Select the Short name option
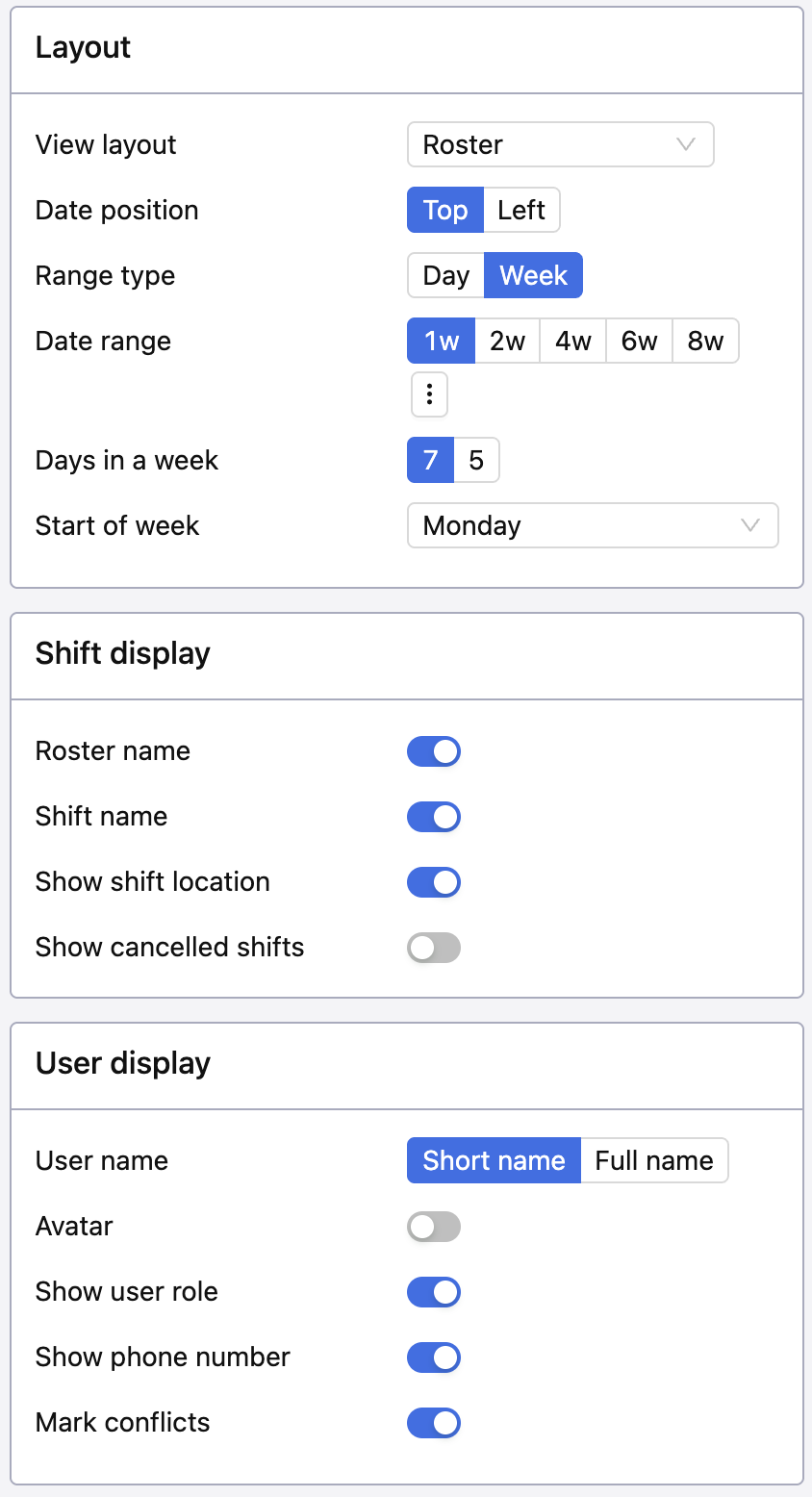This screenshot has width=812, height=1497. coord(494,1160)
